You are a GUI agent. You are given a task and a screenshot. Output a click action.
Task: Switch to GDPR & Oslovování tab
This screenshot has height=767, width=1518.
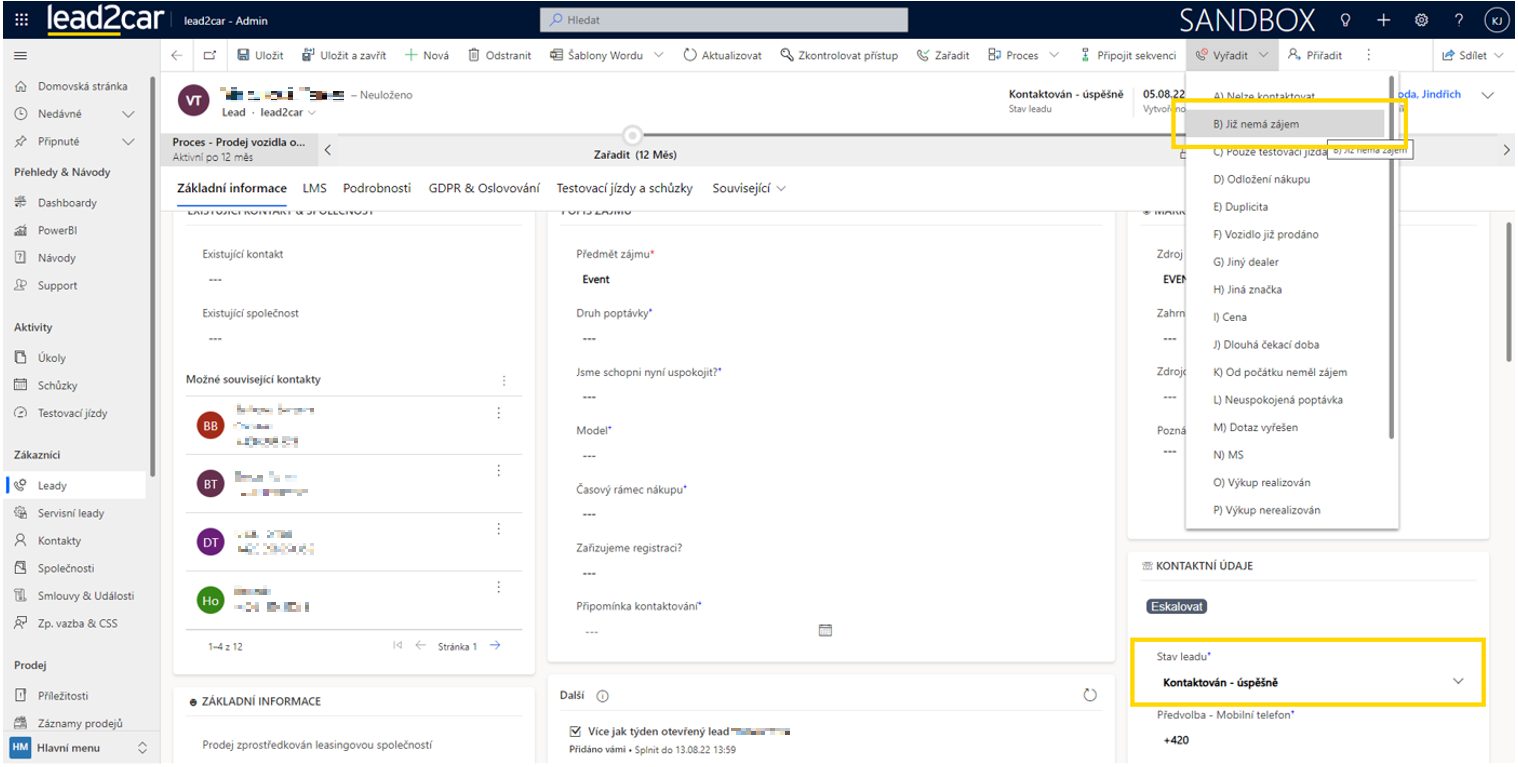tap(484, 188)
